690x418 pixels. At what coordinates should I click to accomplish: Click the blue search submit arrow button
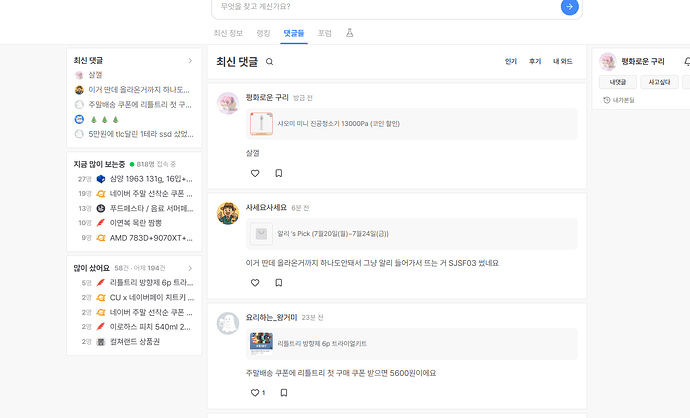tap(569, 7)
